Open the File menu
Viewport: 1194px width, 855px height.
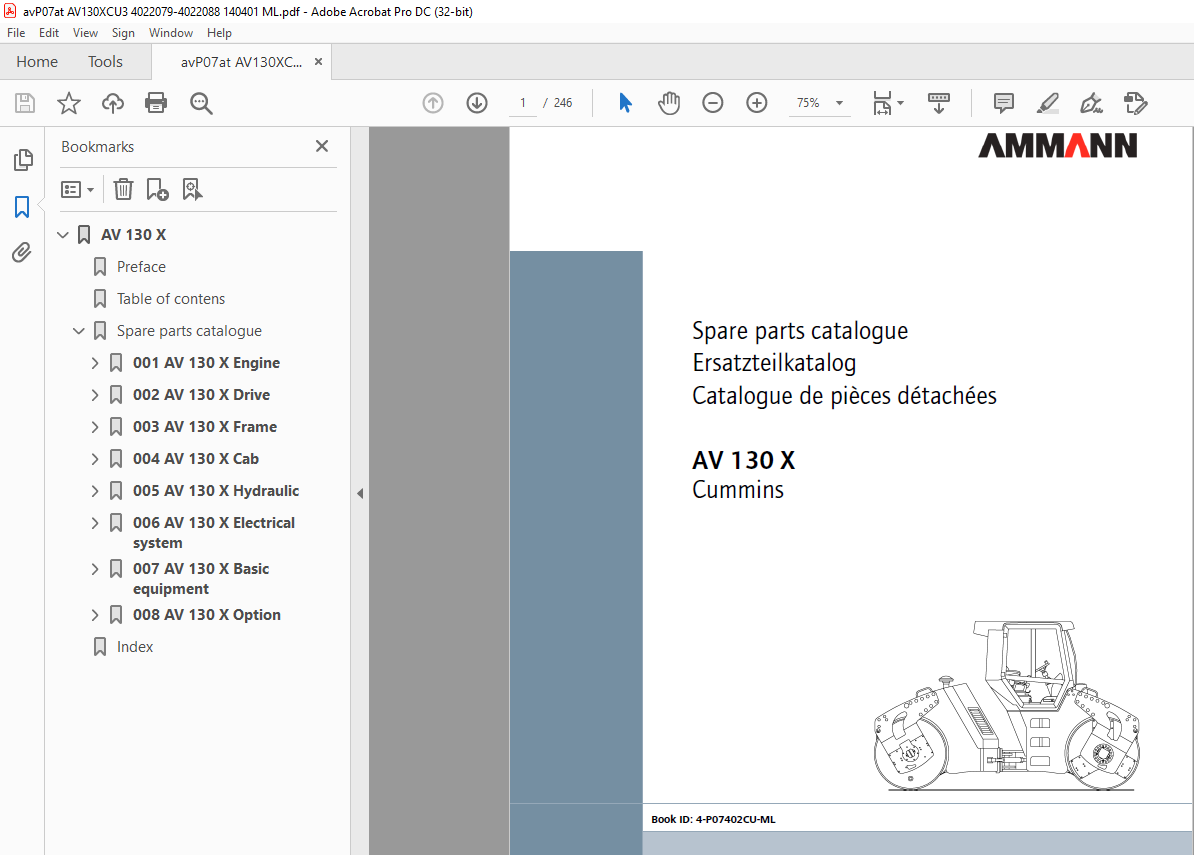click(x=16, y=33)
